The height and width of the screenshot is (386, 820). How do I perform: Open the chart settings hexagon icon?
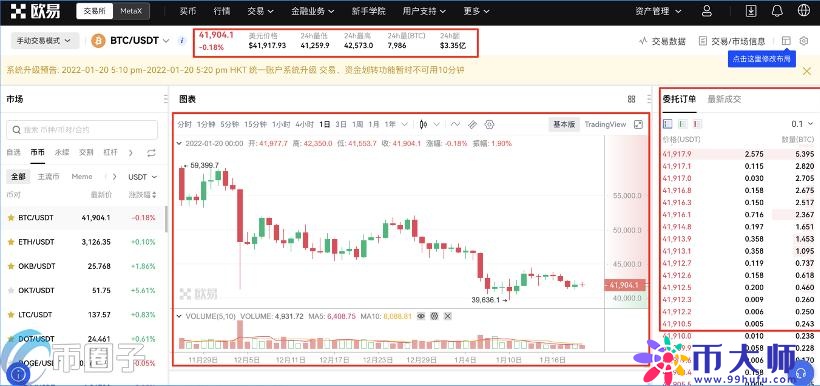(x=489, y=124)
